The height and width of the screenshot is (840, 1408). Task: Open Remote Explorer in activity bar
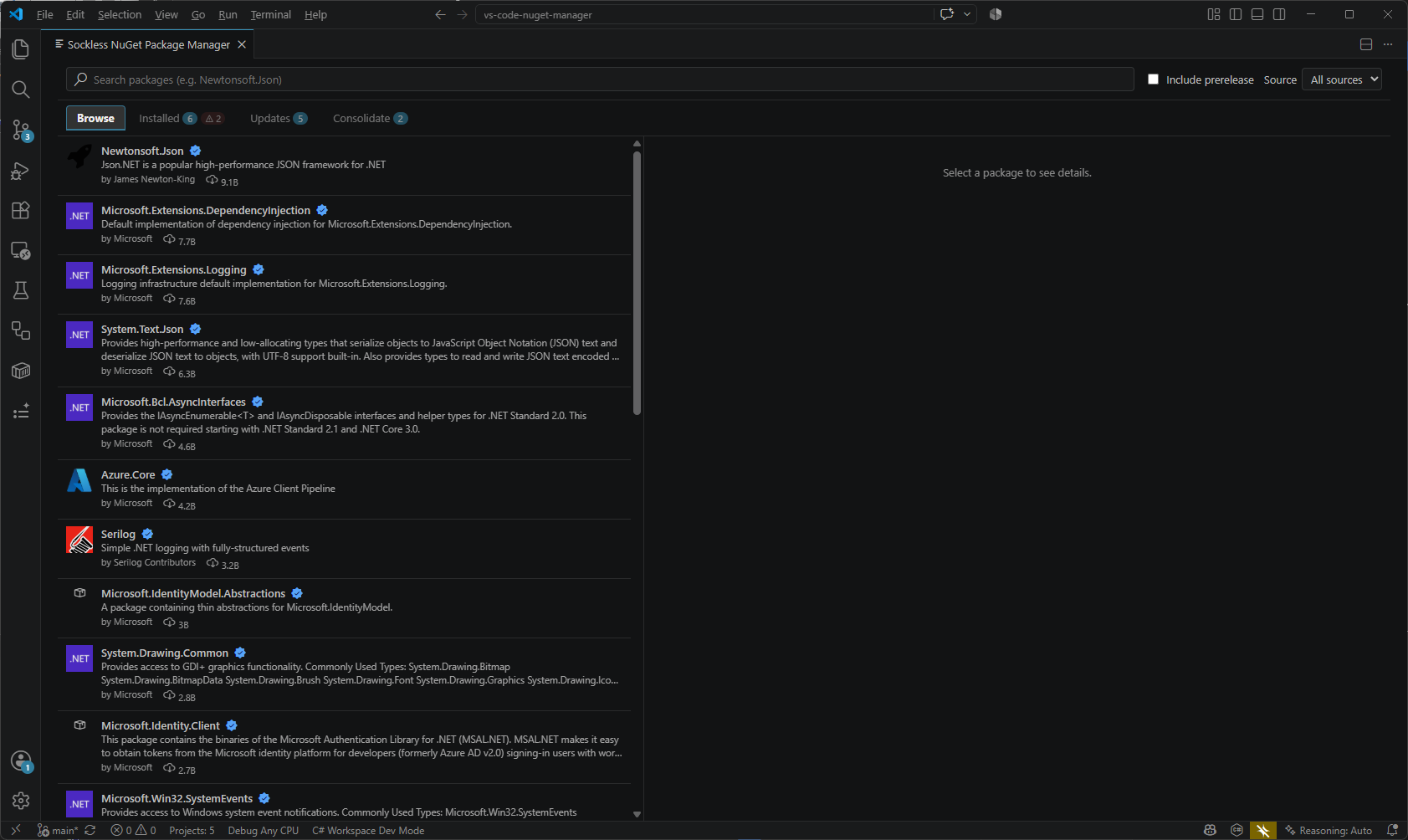(x=21, y=250)
